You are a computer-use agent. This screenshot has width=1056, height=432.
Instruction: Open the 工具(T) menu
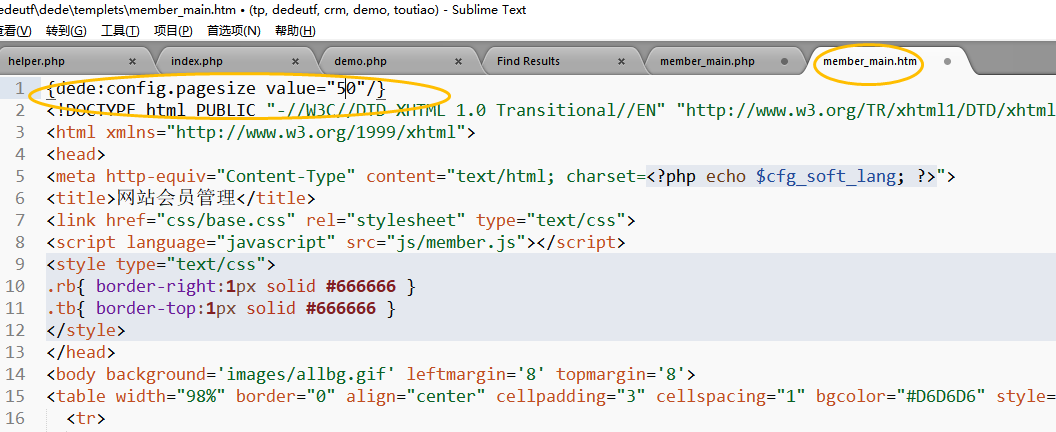tap(120, 31)
